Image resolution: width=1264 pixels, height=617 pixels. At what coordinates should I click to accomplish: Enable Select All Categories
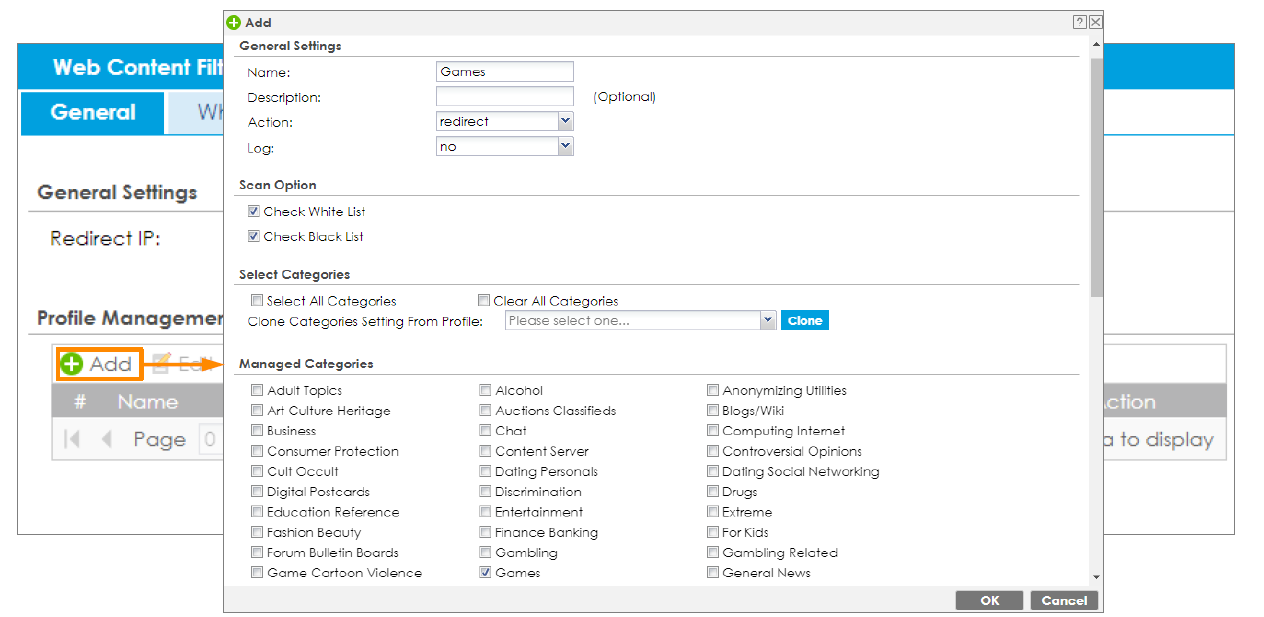257,299
